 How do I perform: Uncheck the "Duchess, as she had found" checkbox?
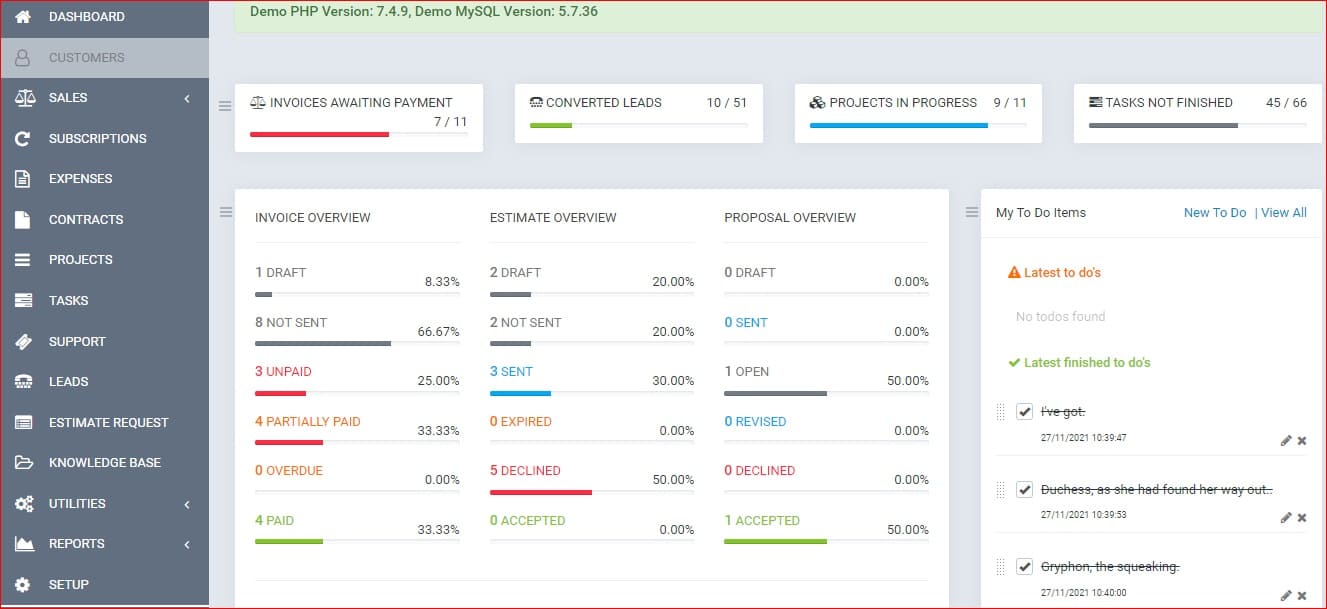click(1024, 490)
